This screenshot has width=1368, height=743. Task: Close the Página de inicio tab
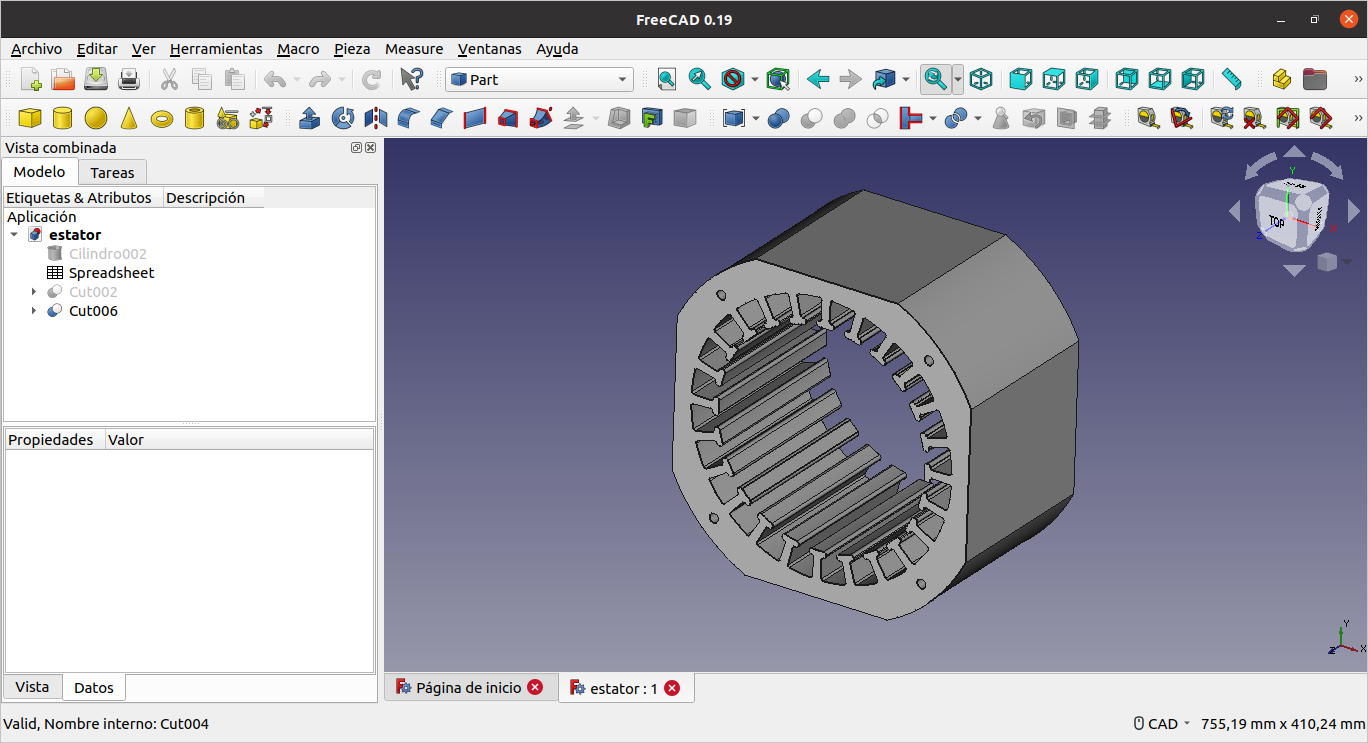click(x=535, y=688)
